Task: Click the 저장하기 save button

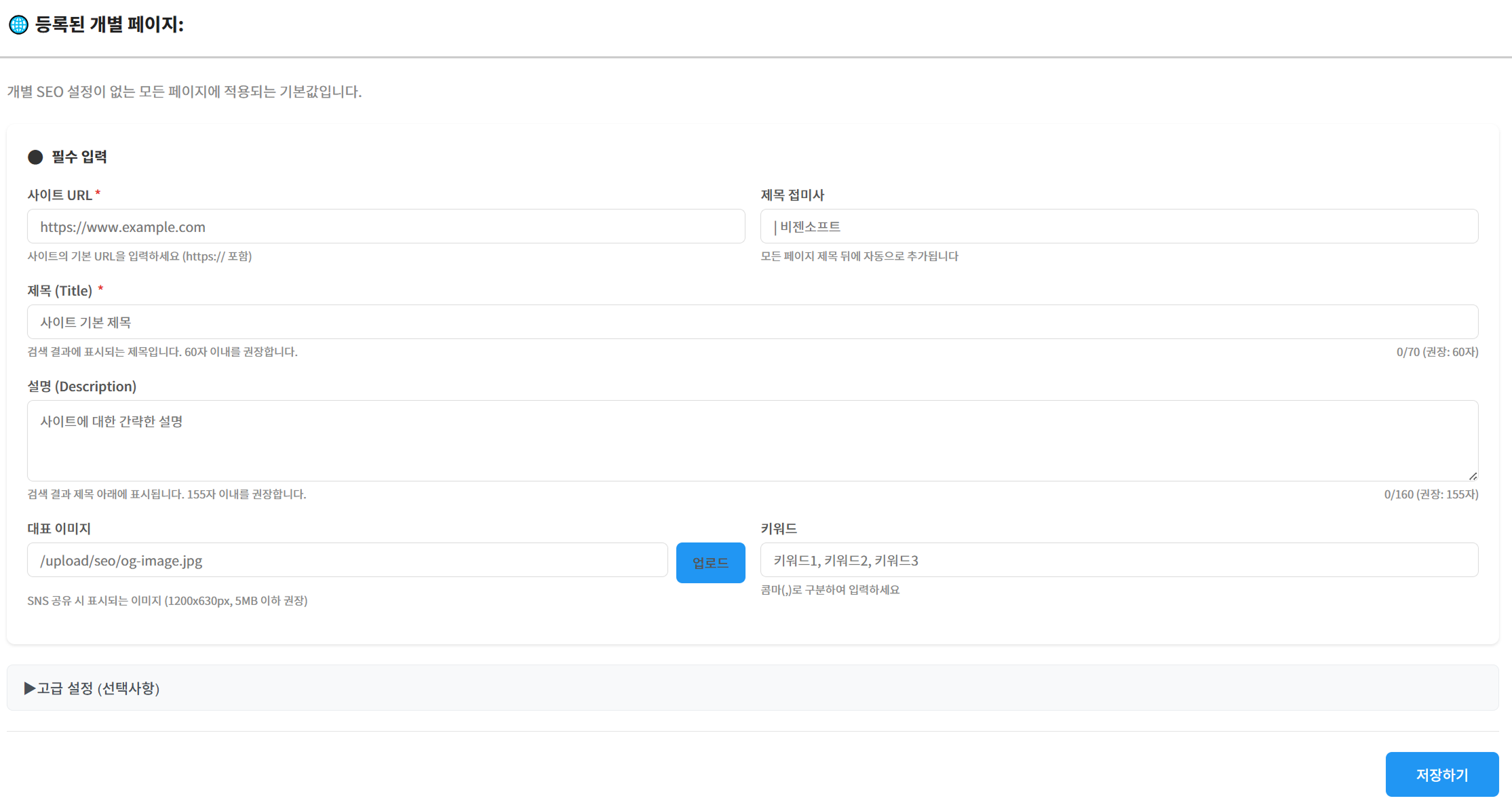Action: (x=1441, y=774)
